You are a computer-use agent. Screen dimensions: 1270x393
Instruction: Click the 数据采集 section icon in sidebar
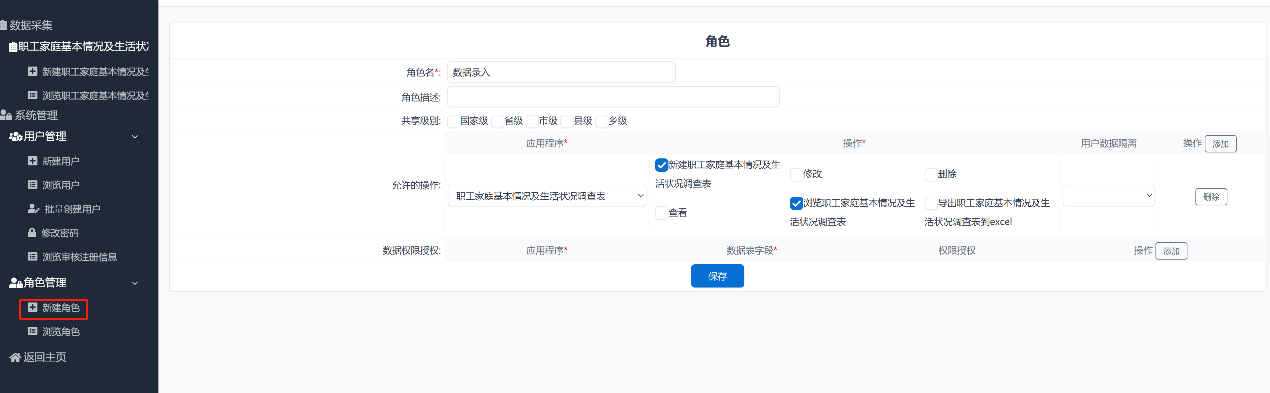tap(3, 25)
